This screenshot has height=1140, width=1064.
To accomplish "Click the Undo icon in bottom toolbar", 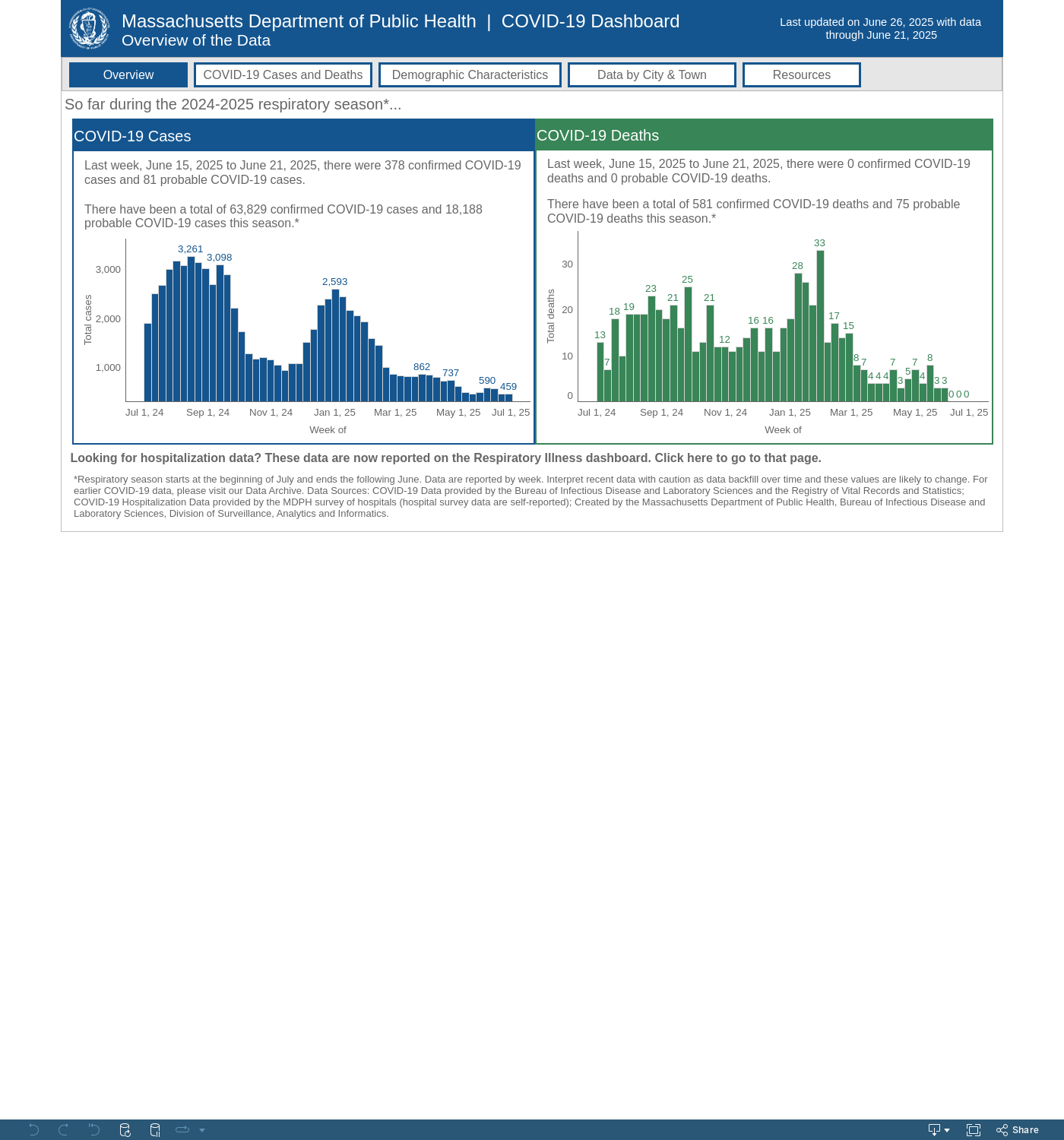I will (33, 1130).
